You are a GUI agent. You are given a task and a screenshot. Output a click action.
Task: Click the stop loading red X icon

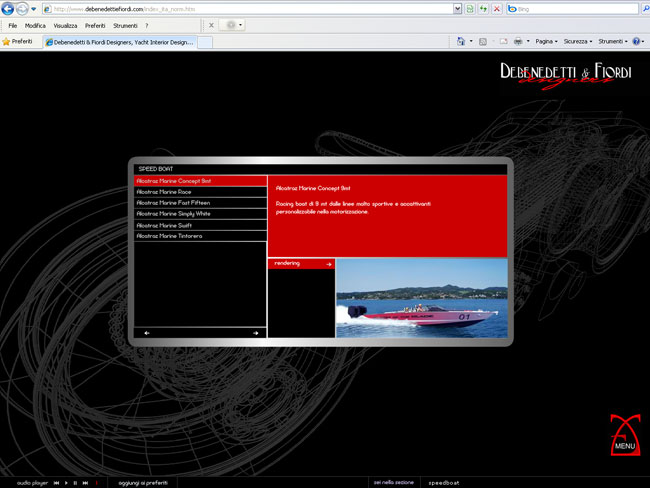point(496,9)
